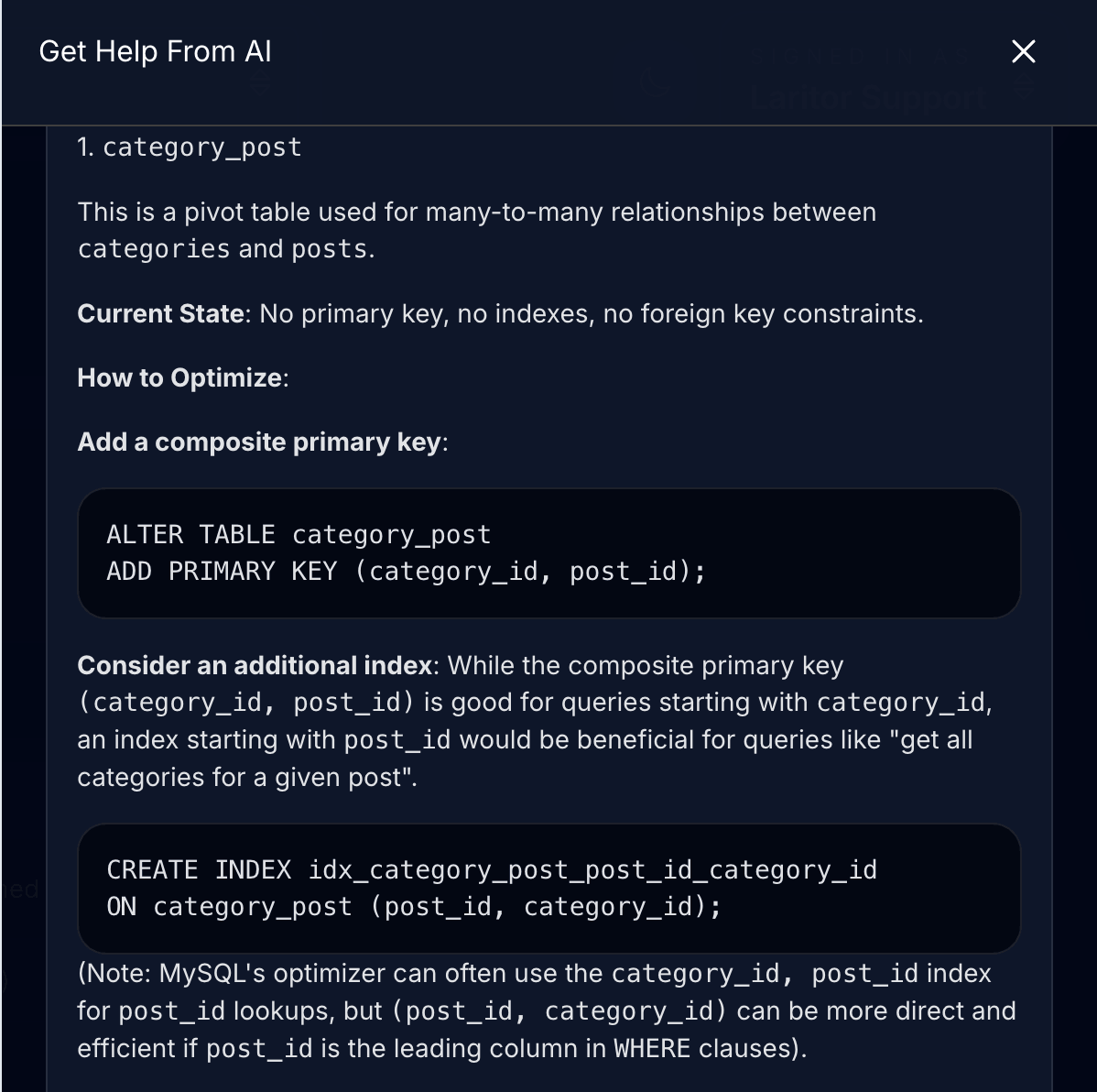Viewport: 1097px width, 1092px height.
Task: Click the inline code word "posts."
Action: click(333, 249)
